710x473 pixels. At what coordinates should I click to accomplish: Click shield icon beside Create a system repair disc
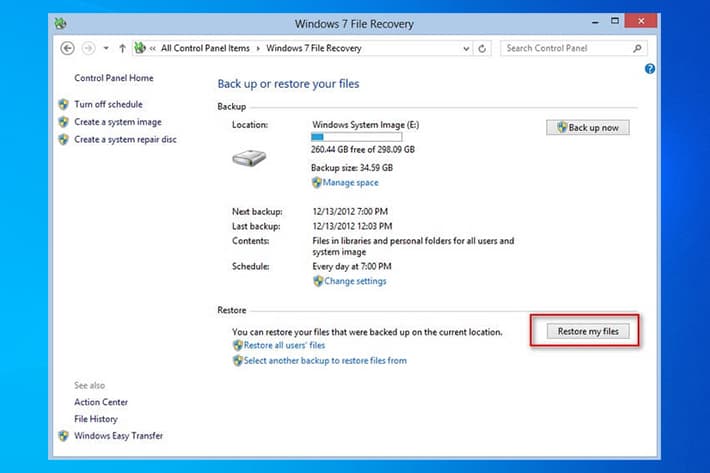tap(63, 140)
